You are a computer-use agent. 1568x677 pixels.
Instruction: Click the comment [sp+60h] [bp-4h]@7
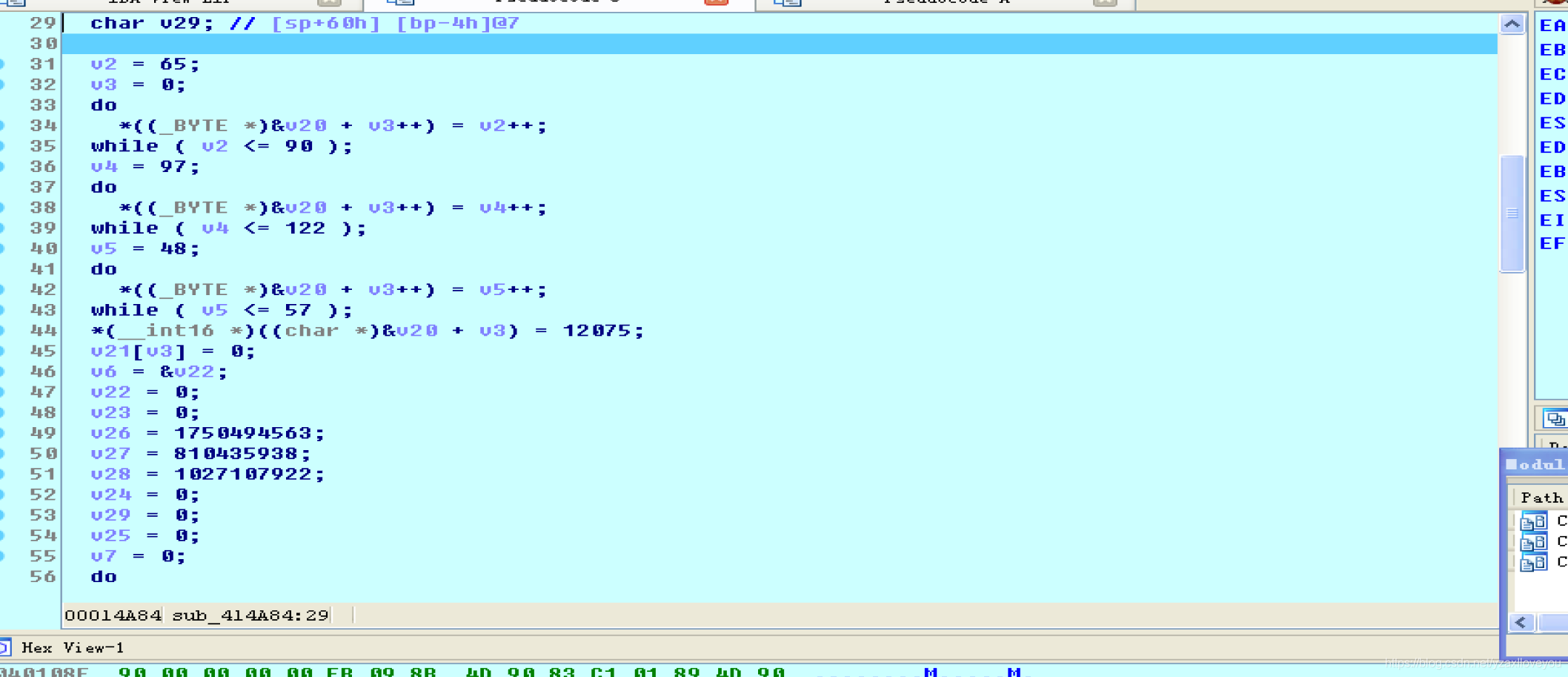(395, 23)
